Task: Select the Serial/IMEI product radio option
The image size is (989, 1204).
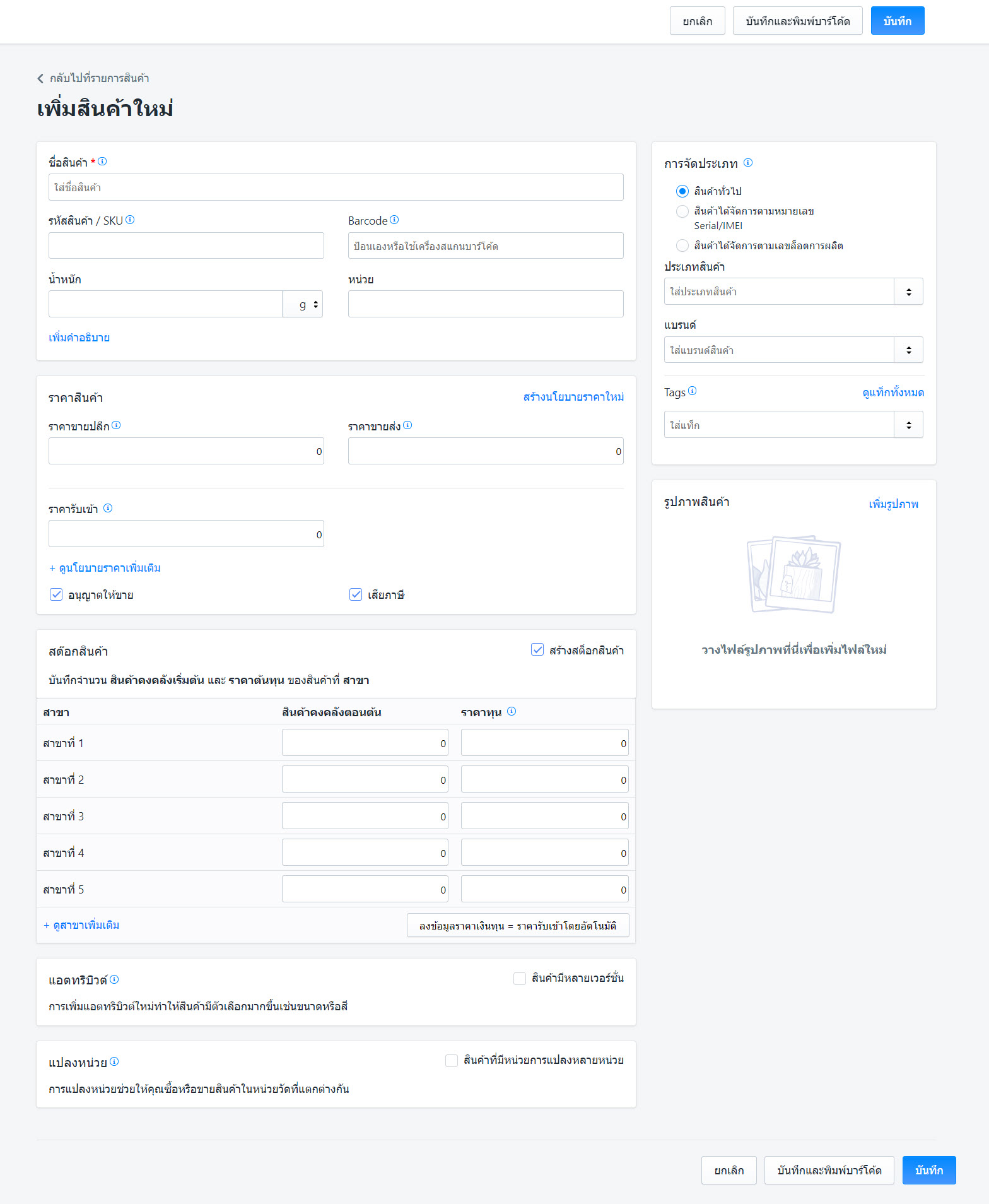Action: tap(682, 211)
